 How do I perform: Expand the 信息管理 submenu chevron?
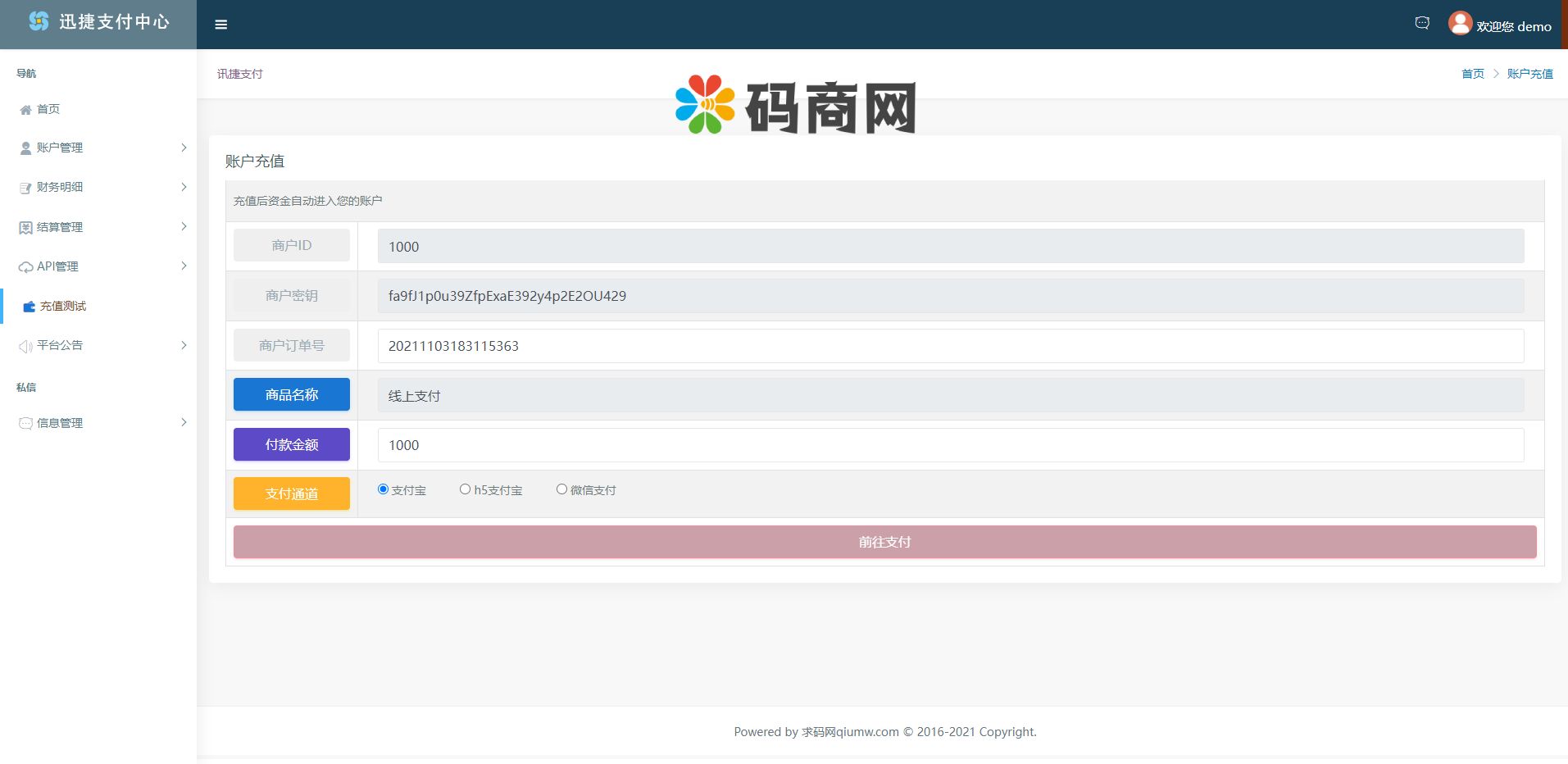pyautogui.click(x=184, y=422)
